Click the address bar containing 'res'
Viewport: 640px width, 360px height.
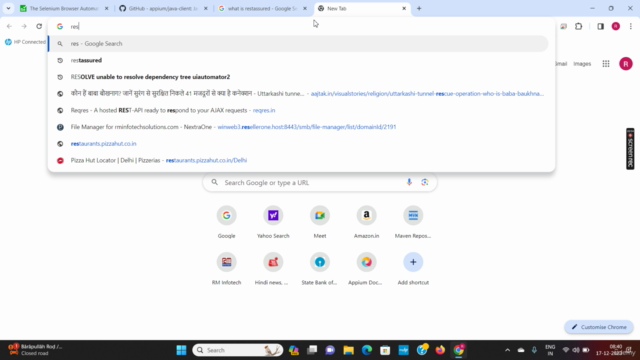tap(301, 27)
